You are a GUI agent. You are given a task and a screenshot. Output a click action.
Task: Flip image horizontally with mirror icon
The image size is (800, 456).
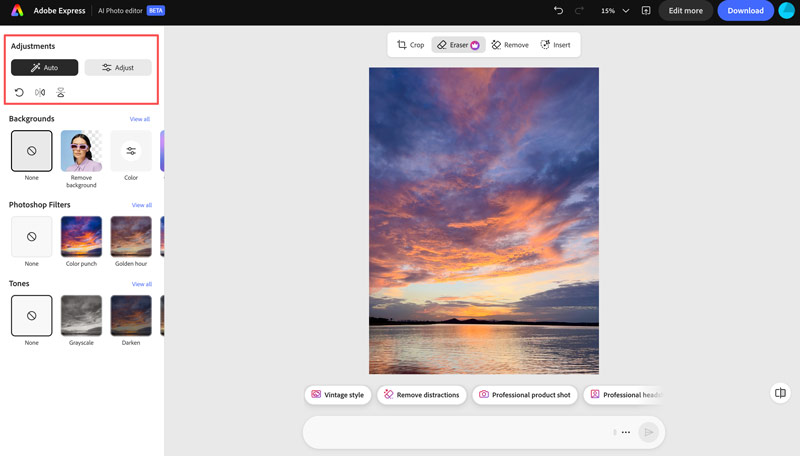[40, 92]
